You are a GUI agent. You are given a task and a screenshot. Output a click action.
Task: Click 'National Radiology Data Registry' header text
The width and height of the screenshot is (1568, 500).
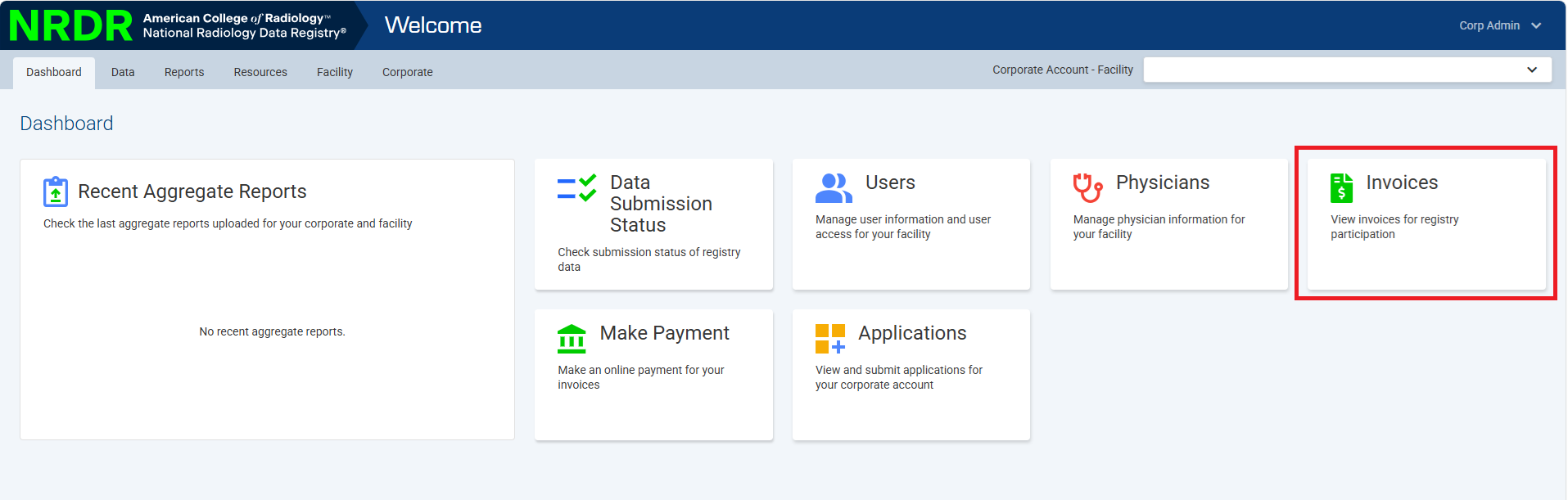tap(245, 33)
